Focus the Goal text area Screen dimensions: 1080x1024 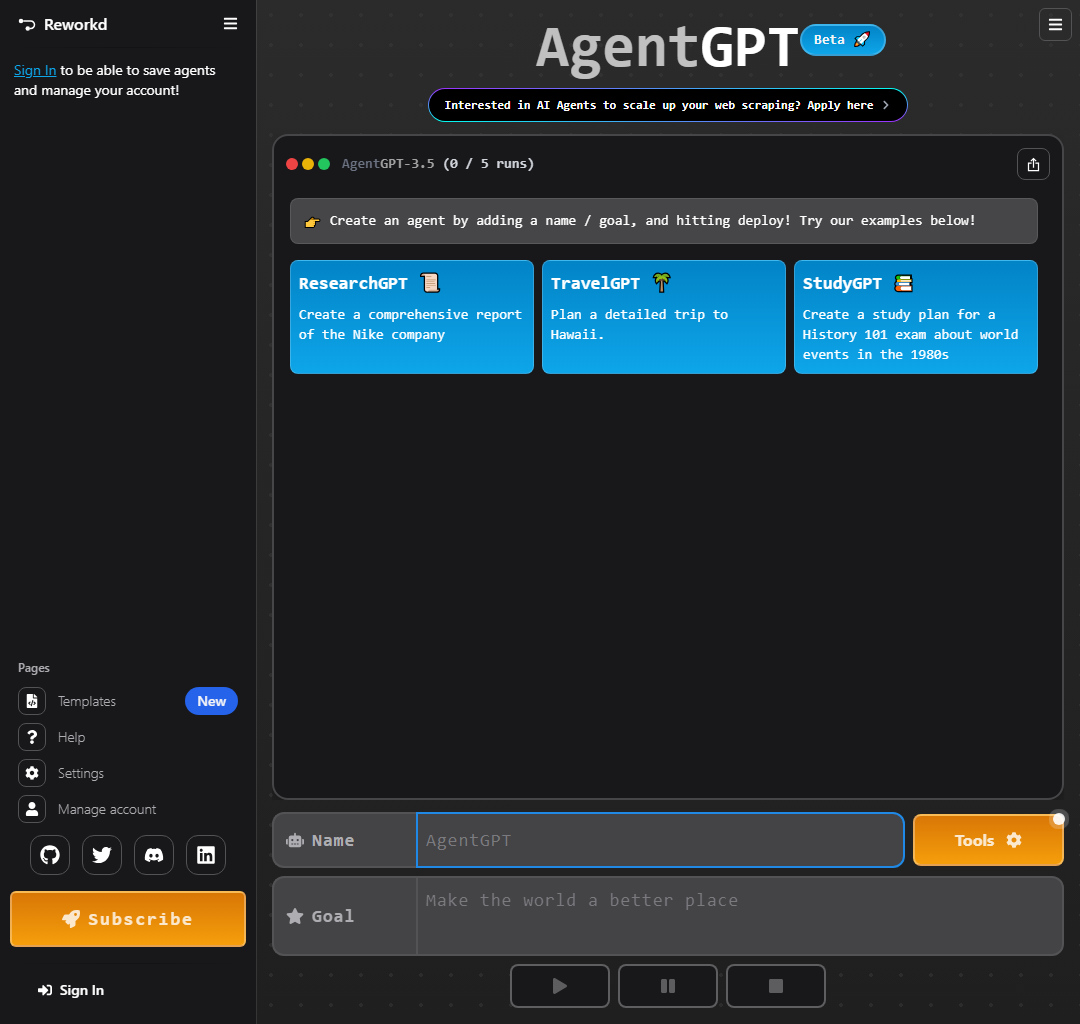pos(740,916)
